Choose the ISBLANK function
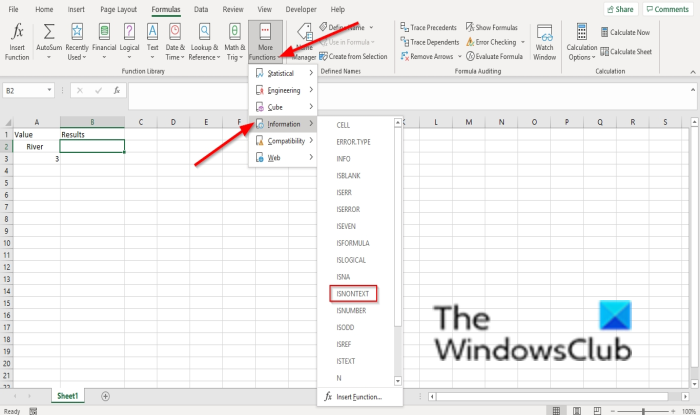The image size is (700, 415). [348, 176]
